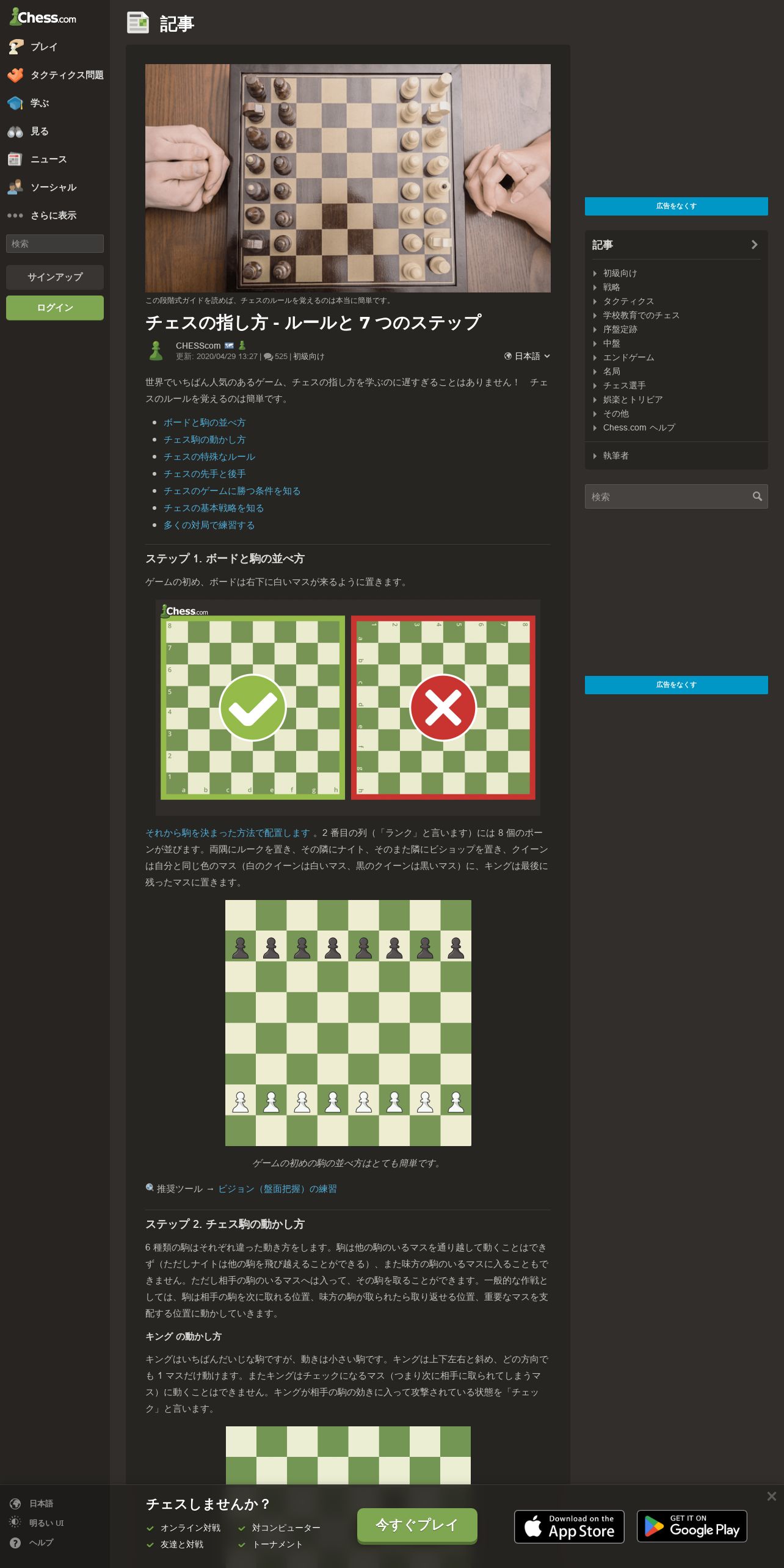
Task: Click the Apple App Store badge
Action: [x=569, y=1526]
